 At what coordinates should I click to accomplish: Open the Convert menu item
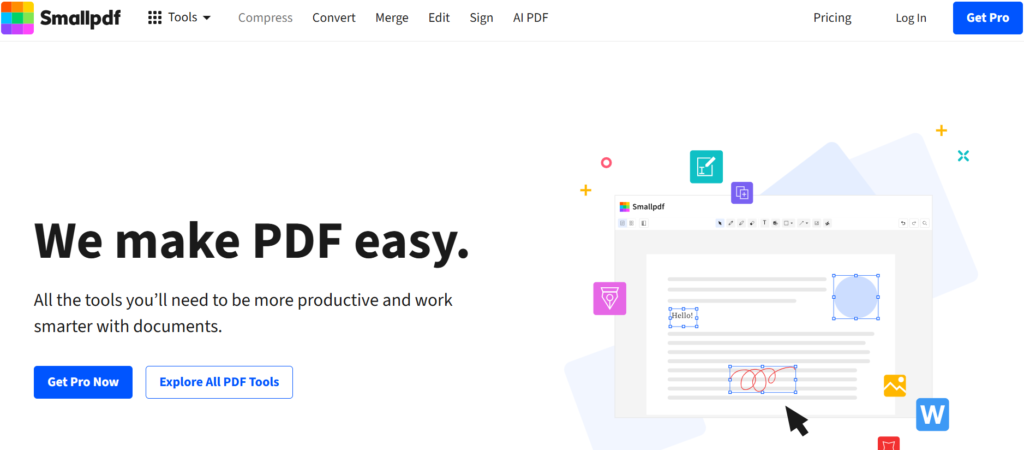click(x=334, y=18)
